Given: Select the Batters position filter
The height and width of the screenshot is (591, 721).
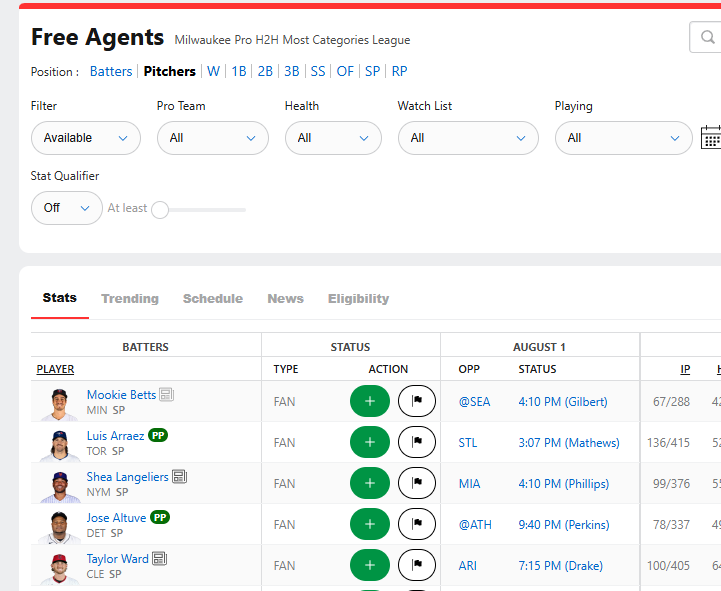Looking at the screenshot, I should 111,71.
